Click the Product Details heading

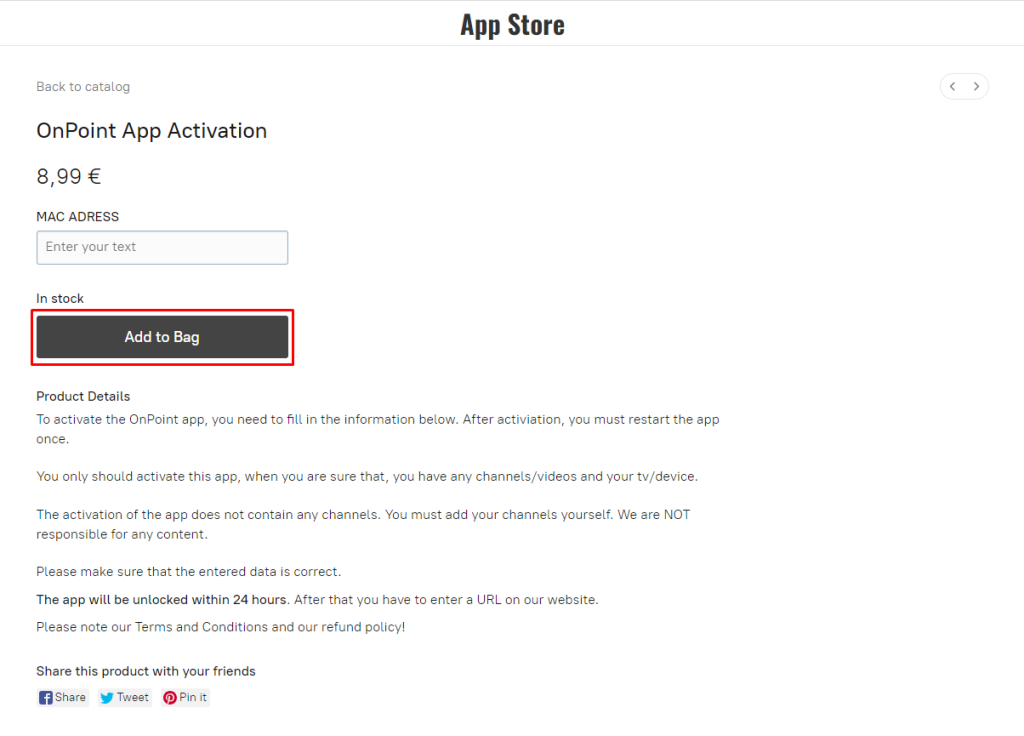pyautogui.click(x=83, y=396)
